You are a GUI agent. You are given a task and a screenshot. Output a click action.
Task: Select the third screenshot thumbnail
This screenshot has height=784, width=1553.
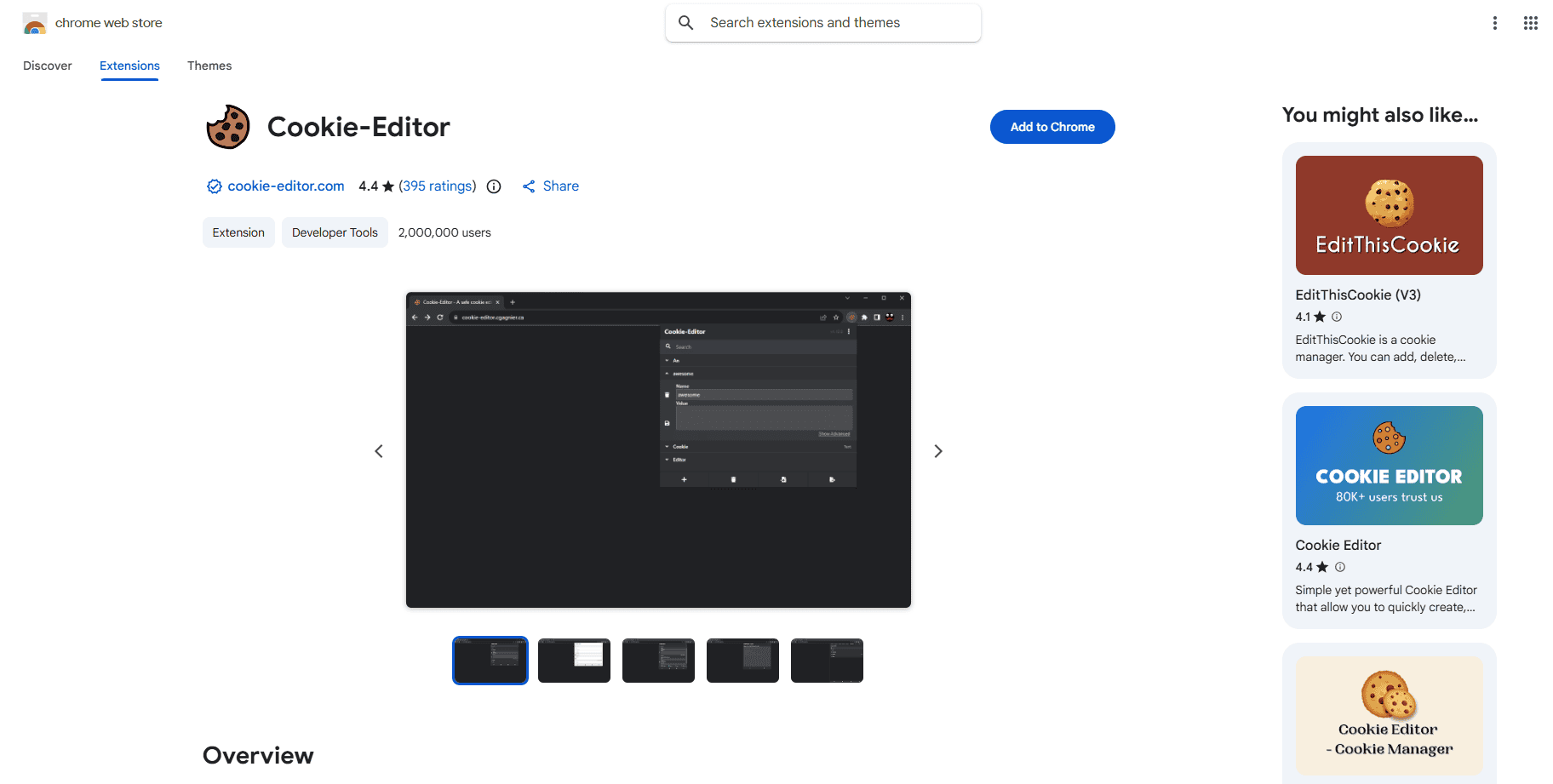click(659, 661)
